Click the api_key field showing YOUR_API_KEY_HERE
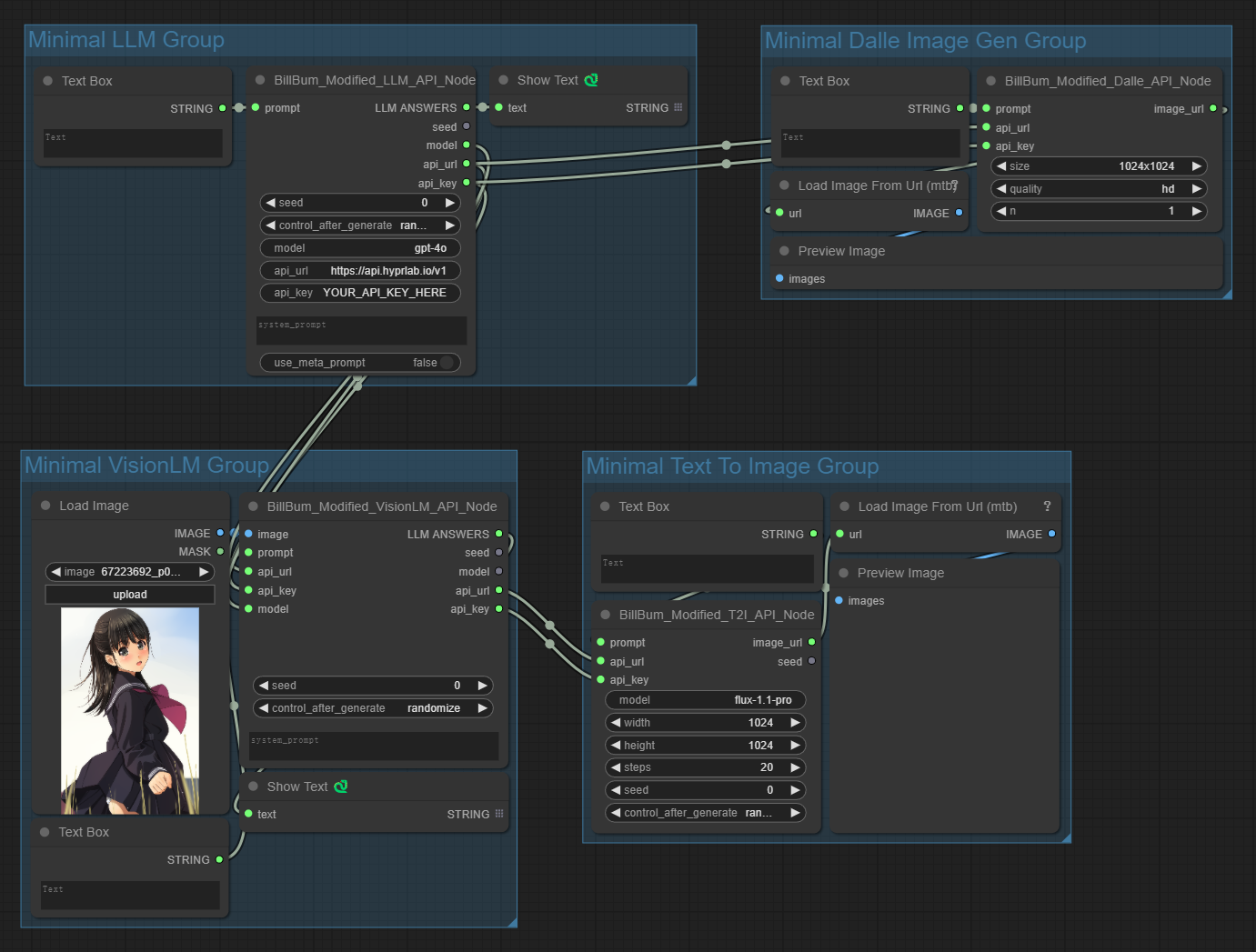1256x952 pixels. click(360, 293)
